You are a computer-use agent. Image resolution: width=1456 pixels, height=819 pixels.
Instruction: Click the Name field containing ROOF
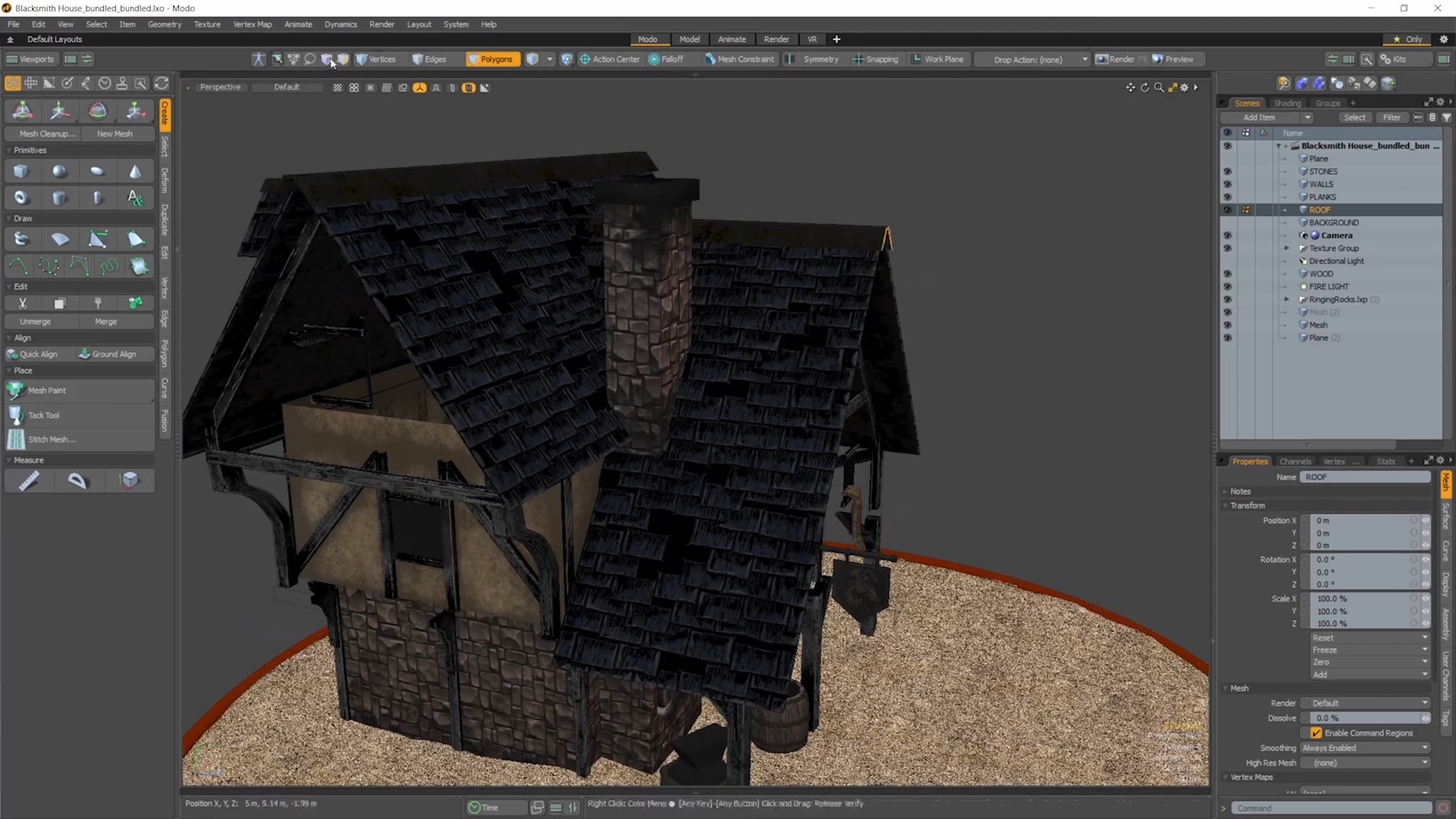pyautogui.click(x=1365, y=477)
